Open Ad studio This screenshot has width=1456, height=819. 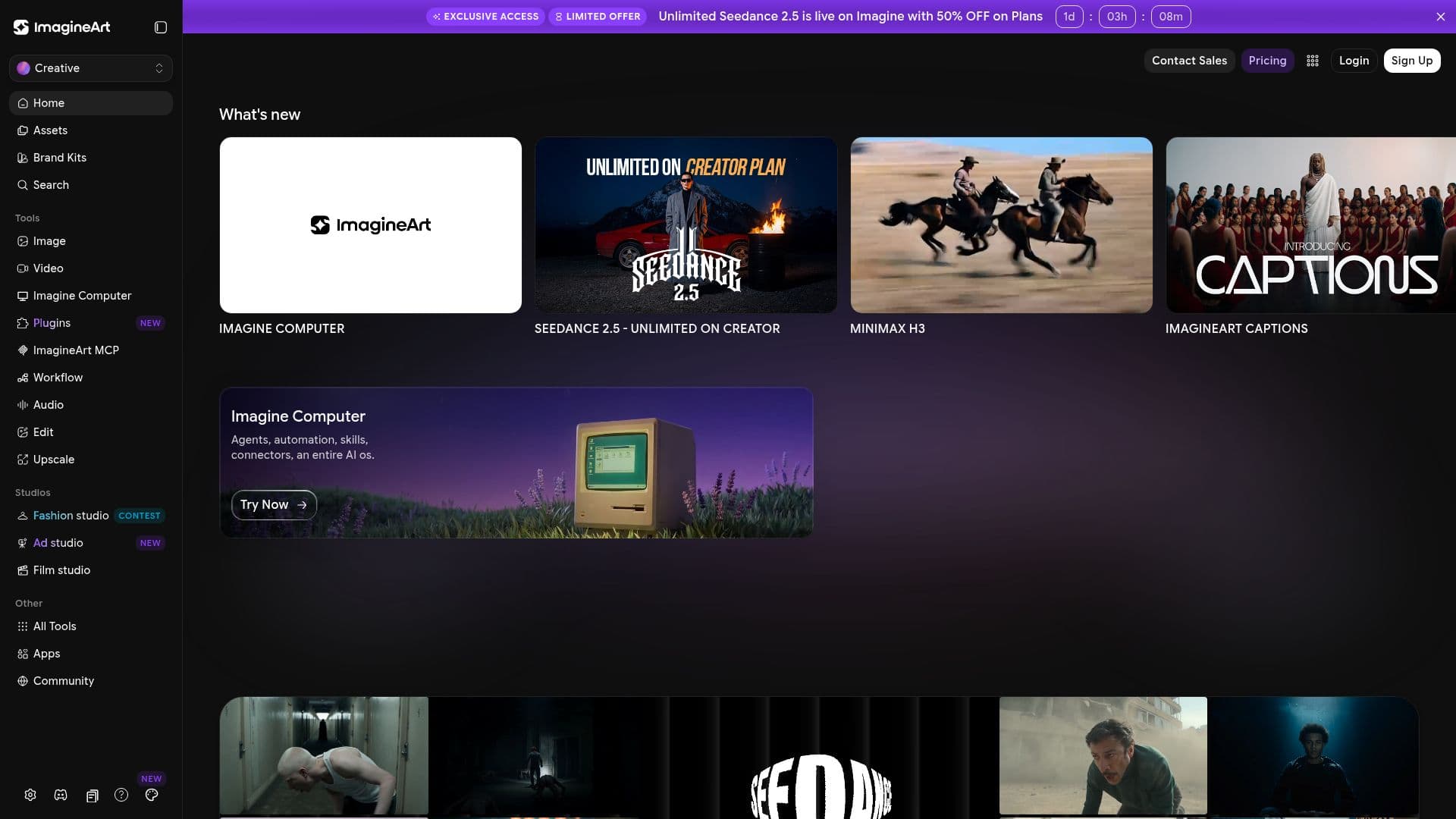[x=91, y=543]
